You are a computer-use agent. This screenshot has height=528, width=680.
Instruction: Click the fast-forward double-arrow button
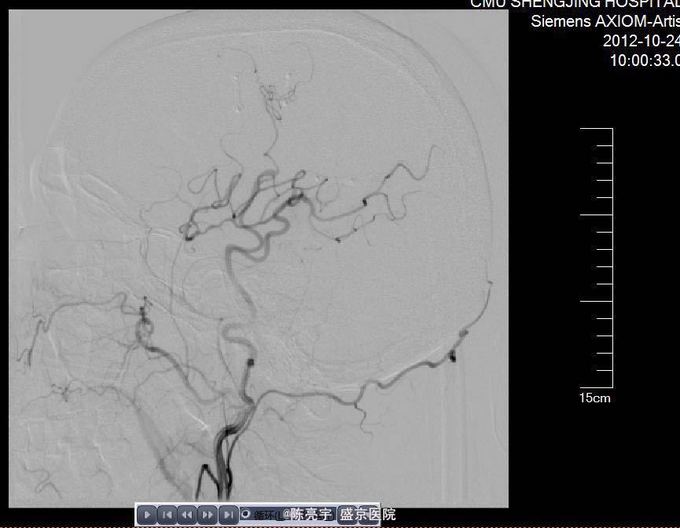(x=207, y=515)
